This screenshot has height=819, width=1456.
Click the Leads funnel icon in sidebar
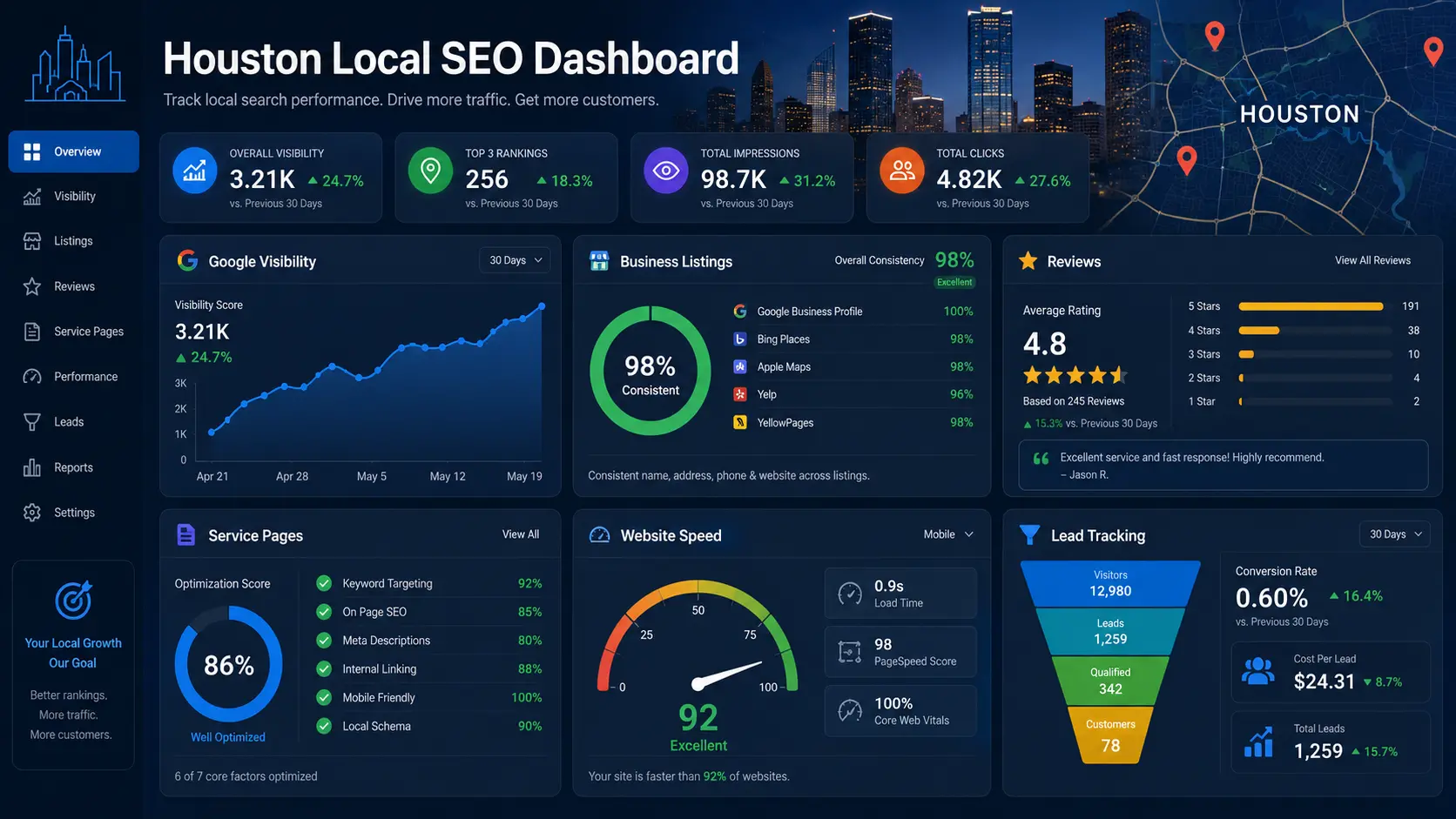tap(32, 422)
